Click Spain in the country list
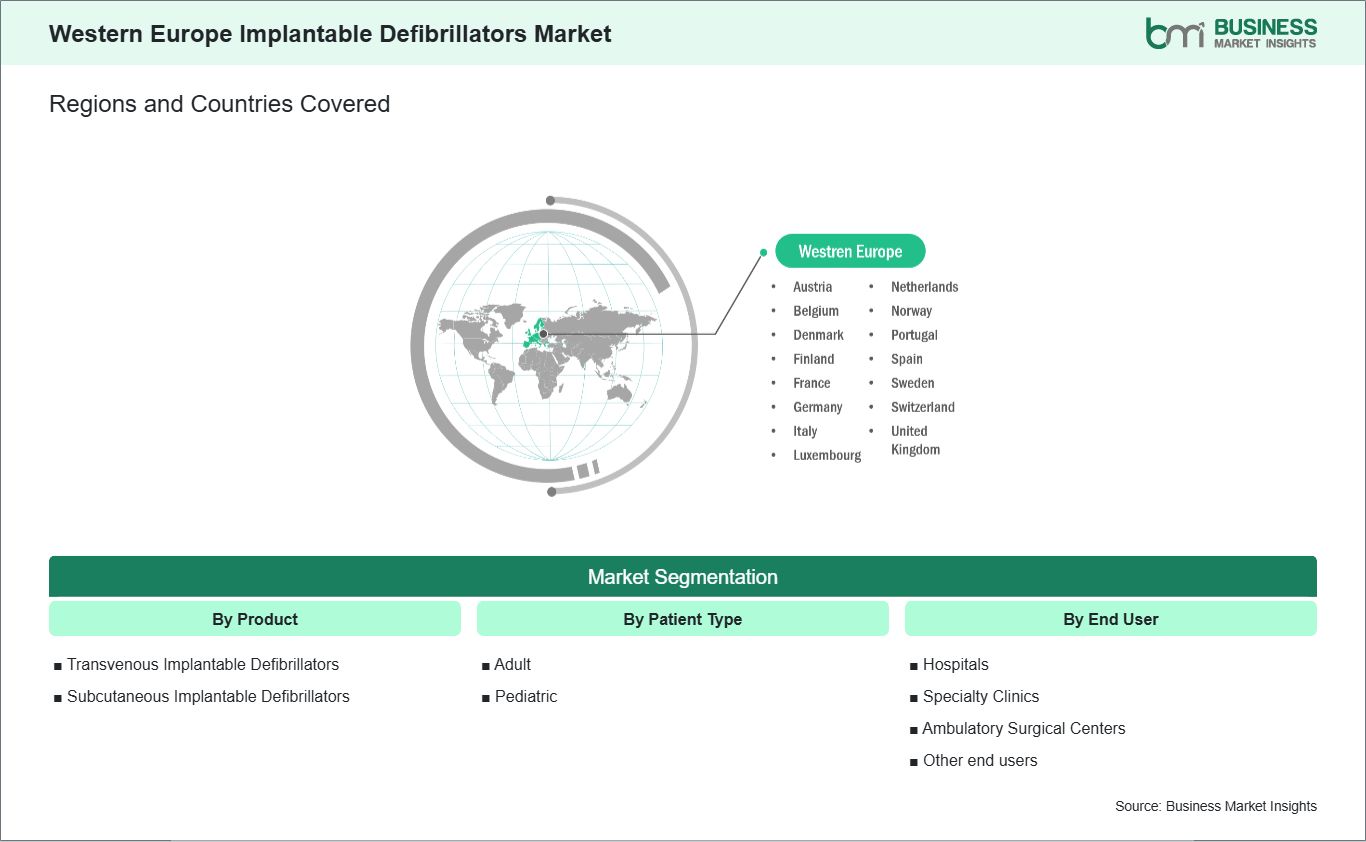Screen dimensions: 1366x842 tap(907, 359)
